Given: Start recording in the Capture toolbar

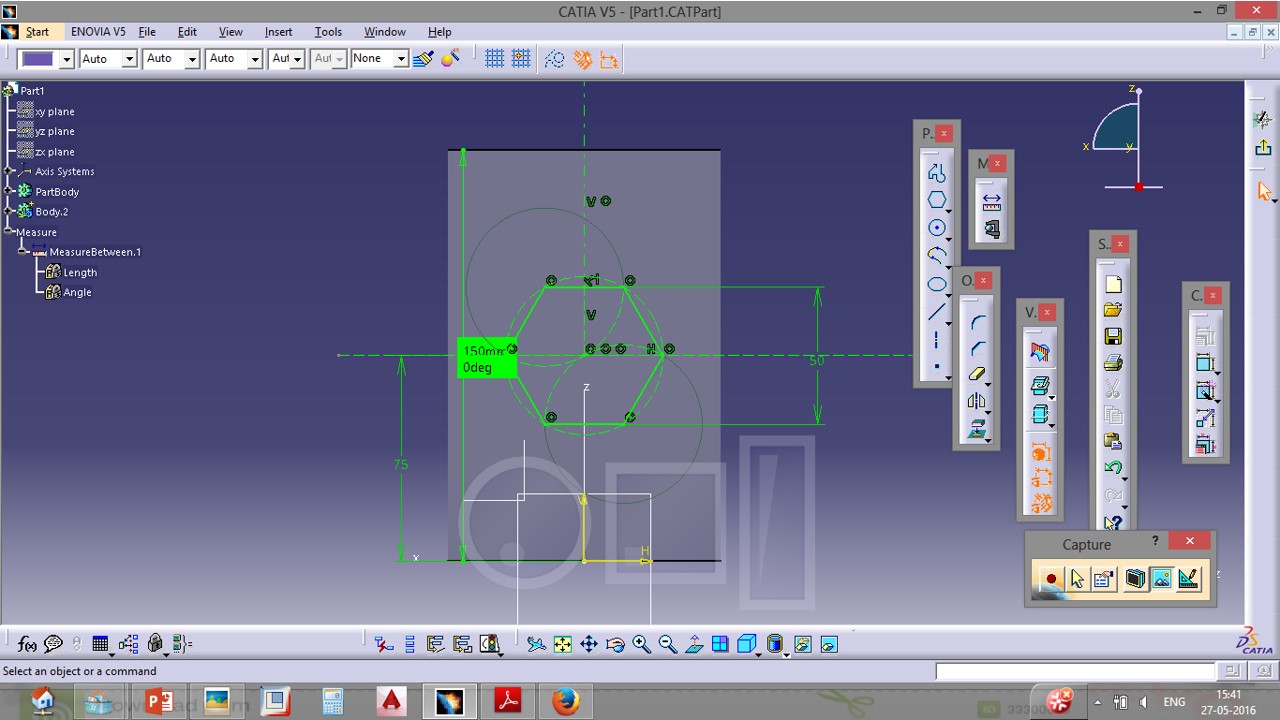Looking at the screenshot, I should [x=1050, y=579].
